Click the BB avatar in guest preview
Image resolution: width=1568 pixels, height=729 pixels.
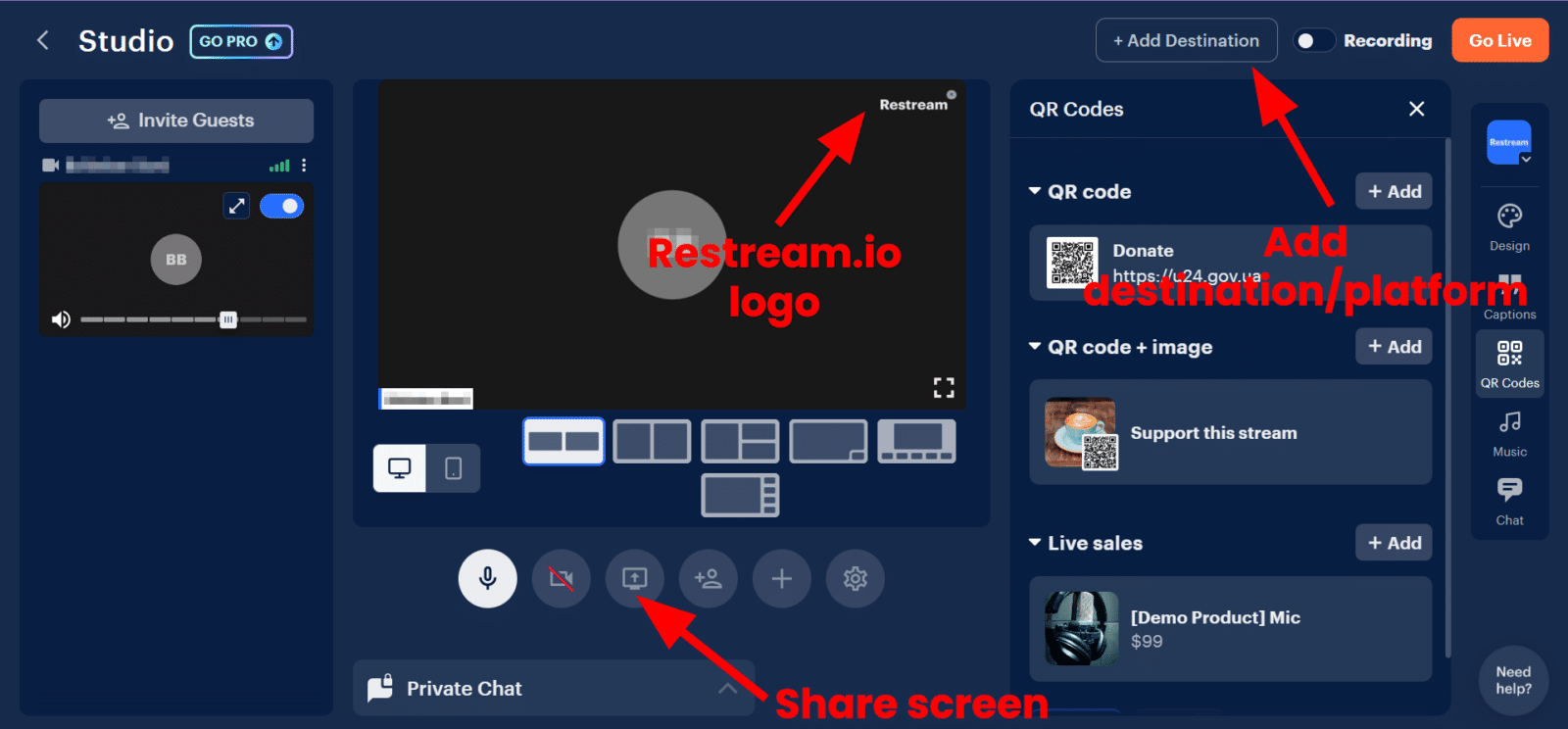pyautogui.click(x=176, y=260)
